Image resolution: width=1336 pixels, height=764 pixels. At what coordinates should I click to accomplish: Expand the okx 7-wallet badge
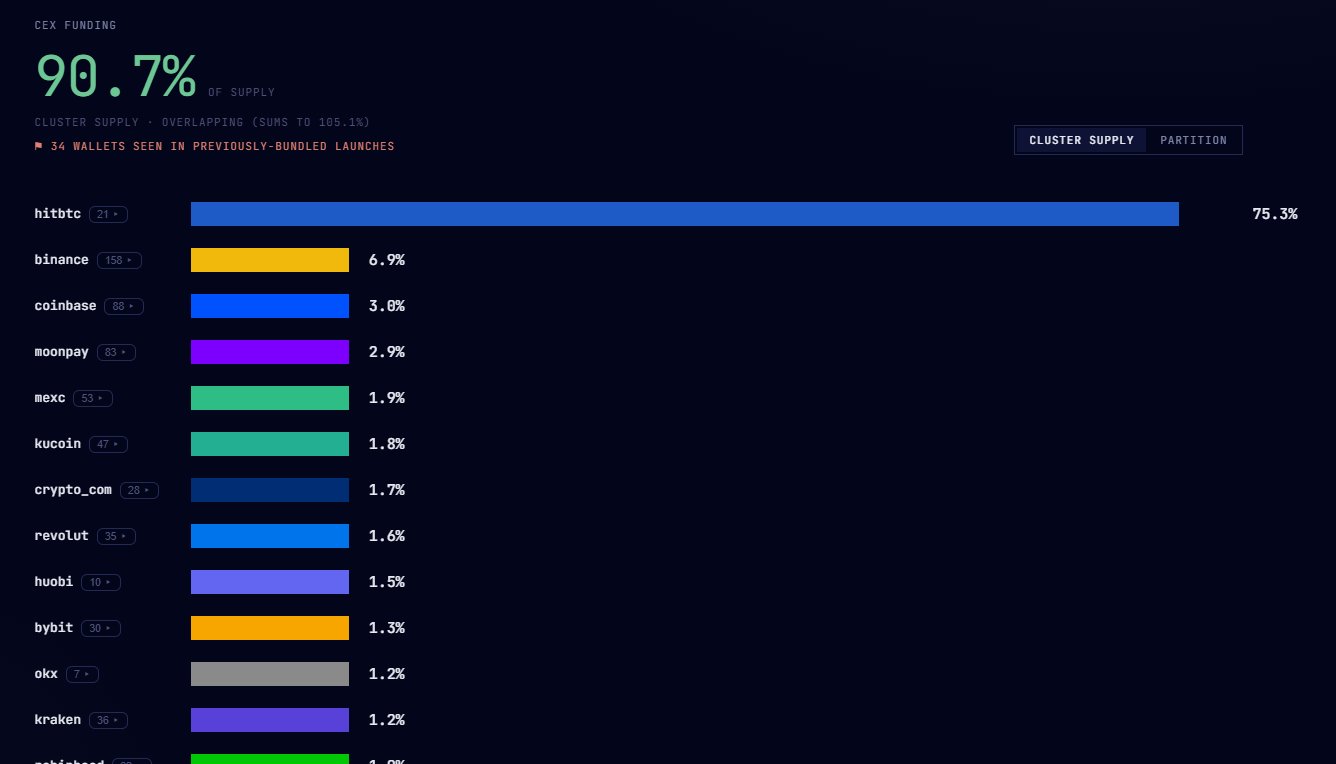pos(82,674)
